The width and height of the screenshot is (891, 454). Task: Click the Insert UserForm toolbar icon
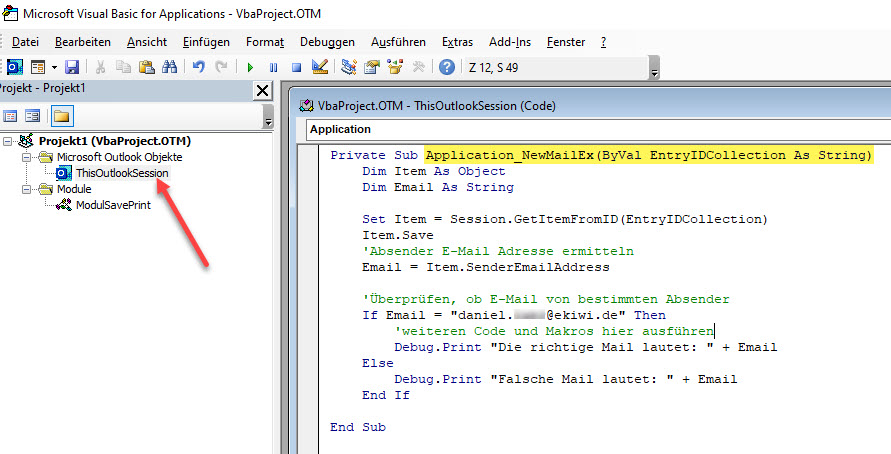38,68
